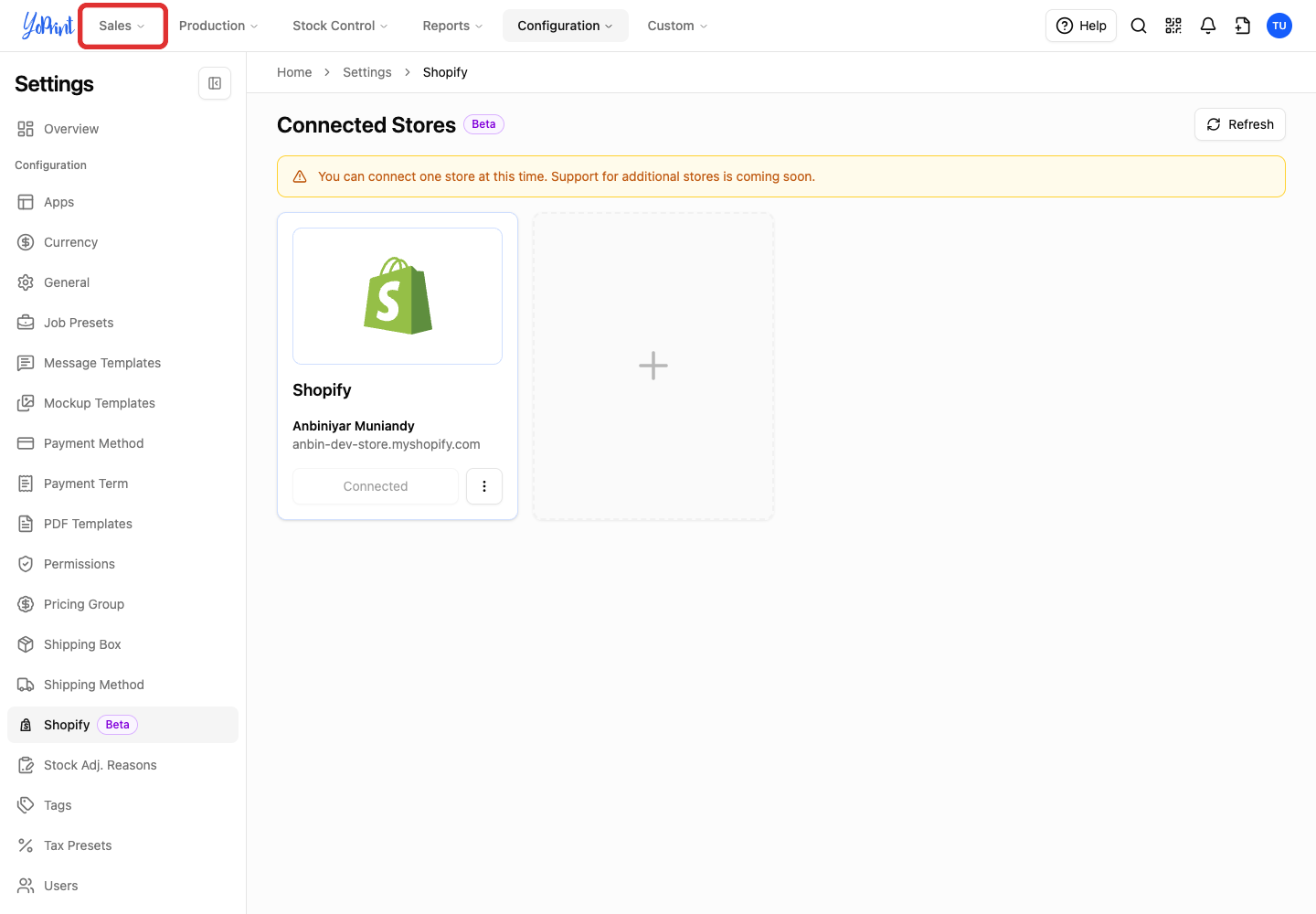The image size is (1316, 914).
Task: Collapse the Settings sidebar panel
Action: tap(215, 83)
